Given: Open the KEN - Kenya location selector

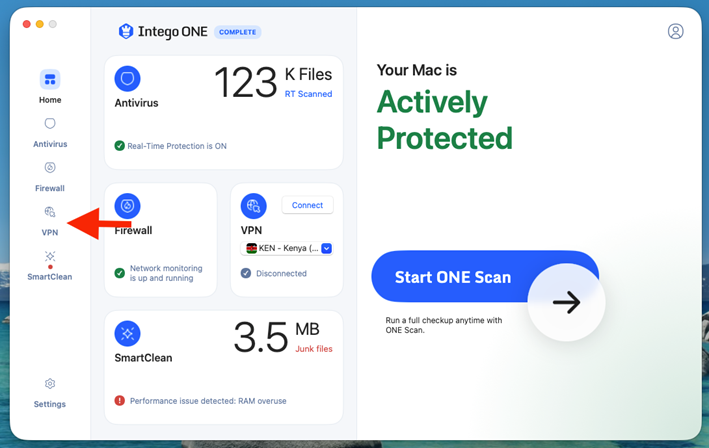Looking at the screenshot, I should click(x=287, y=248).
